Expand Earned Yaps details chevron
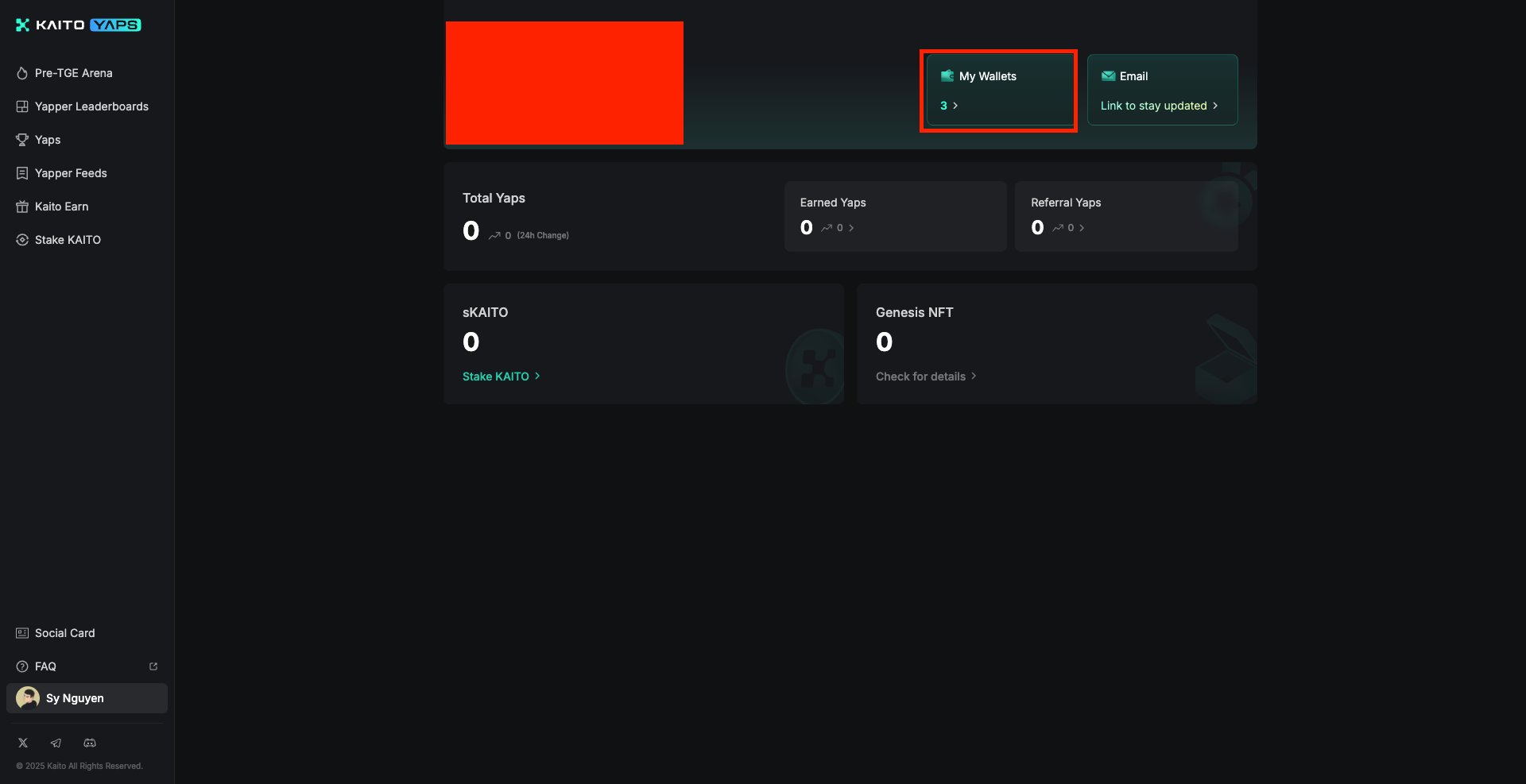This screenshot has height=784, width=1526. pyautogui.click(x=851, y=228)
